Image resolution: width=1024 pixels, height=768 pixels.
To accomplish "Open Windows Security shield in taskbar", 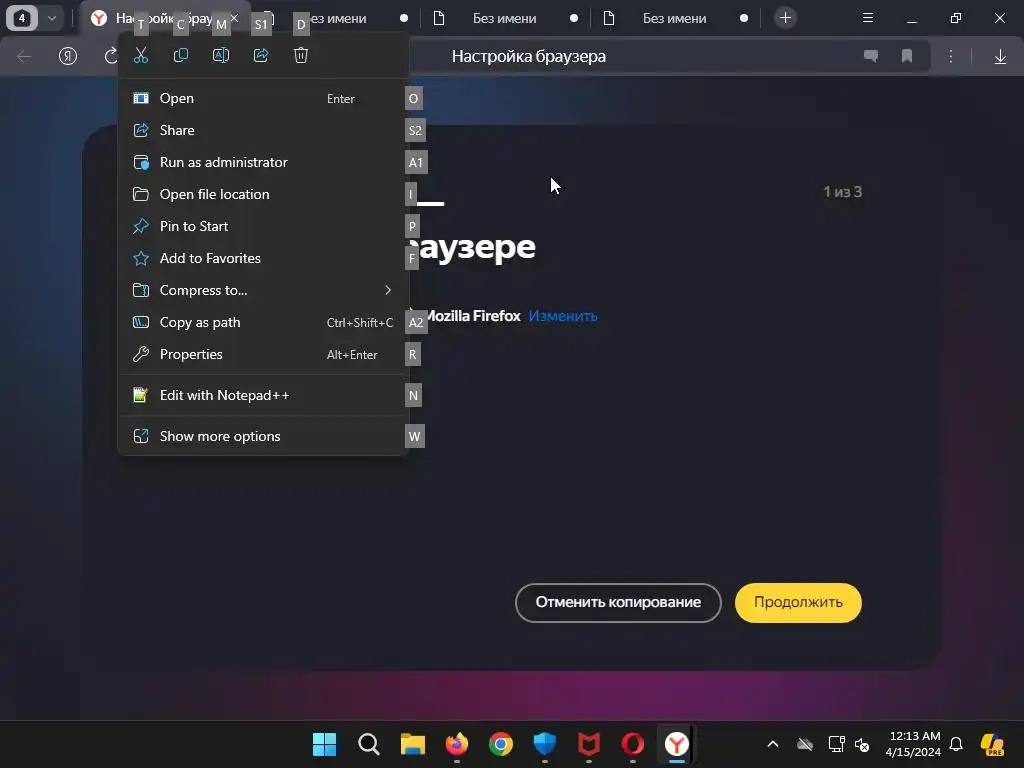I will (545, 744).
